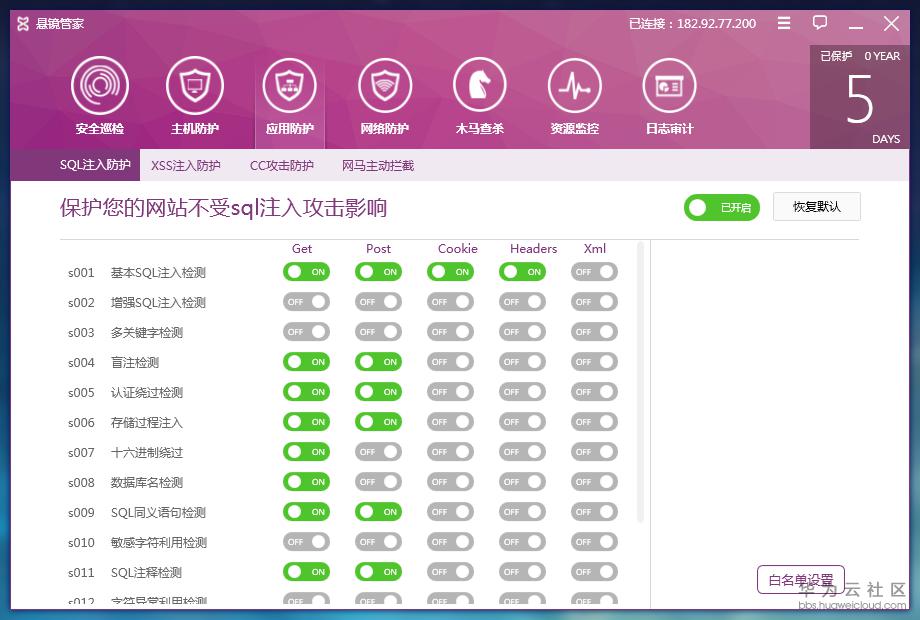
Task: Select the SQL同义语句检测 rule name
Action: click(x=158, y=513)
